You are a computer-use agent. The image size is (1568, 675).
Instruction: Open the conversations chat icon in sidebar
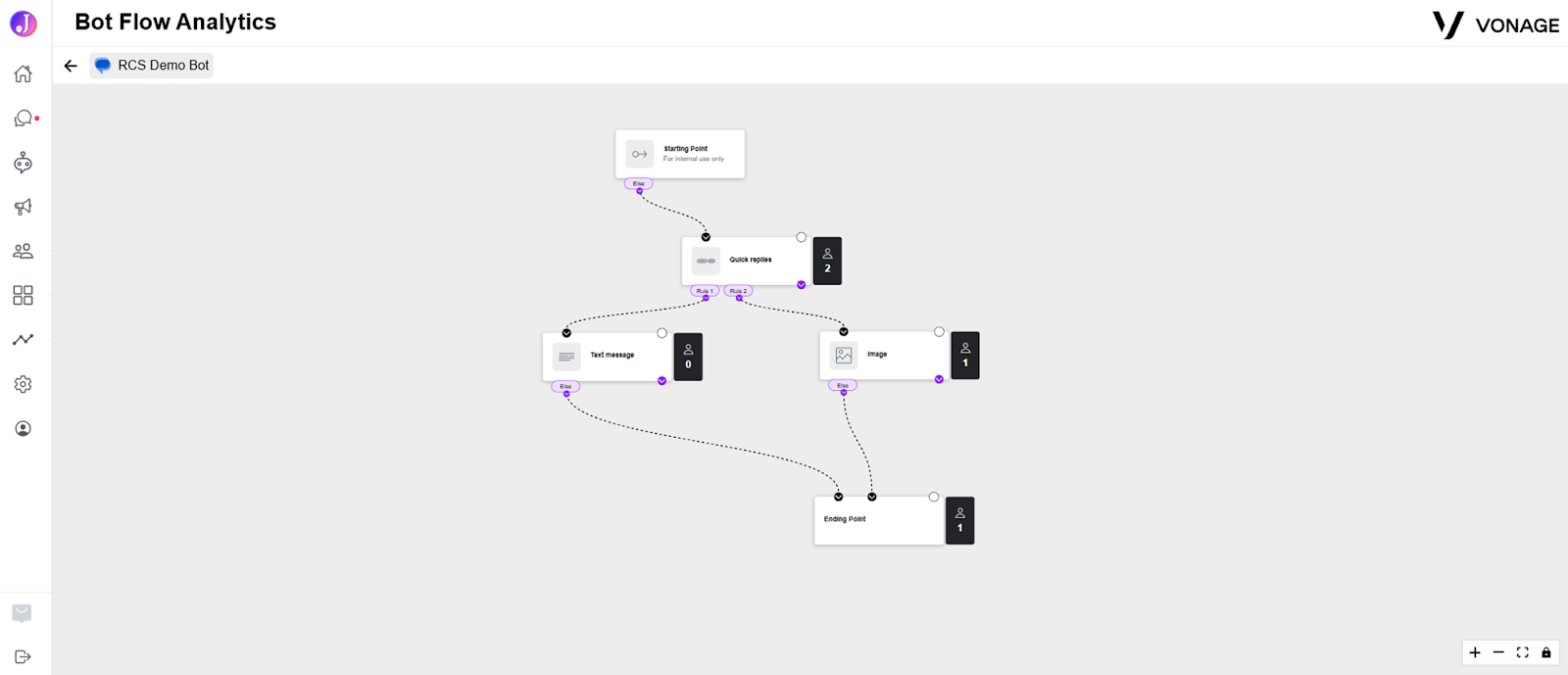click(x=24, y=119)
